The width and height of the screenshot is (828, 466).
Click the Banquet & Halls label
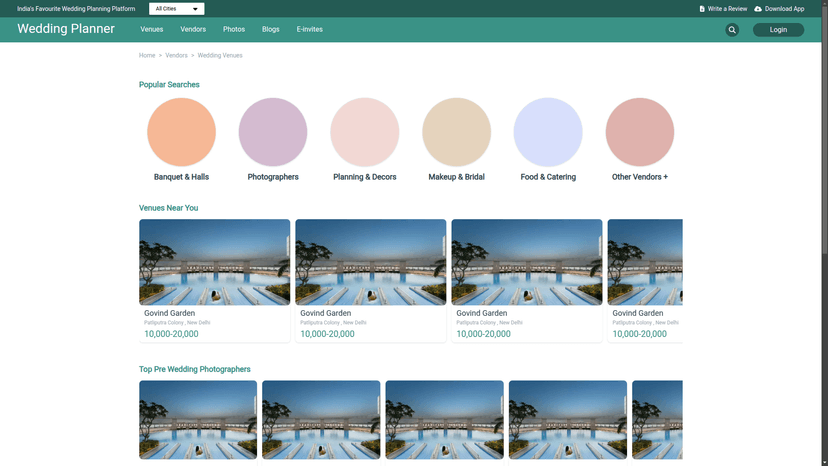tap(181, 177)
